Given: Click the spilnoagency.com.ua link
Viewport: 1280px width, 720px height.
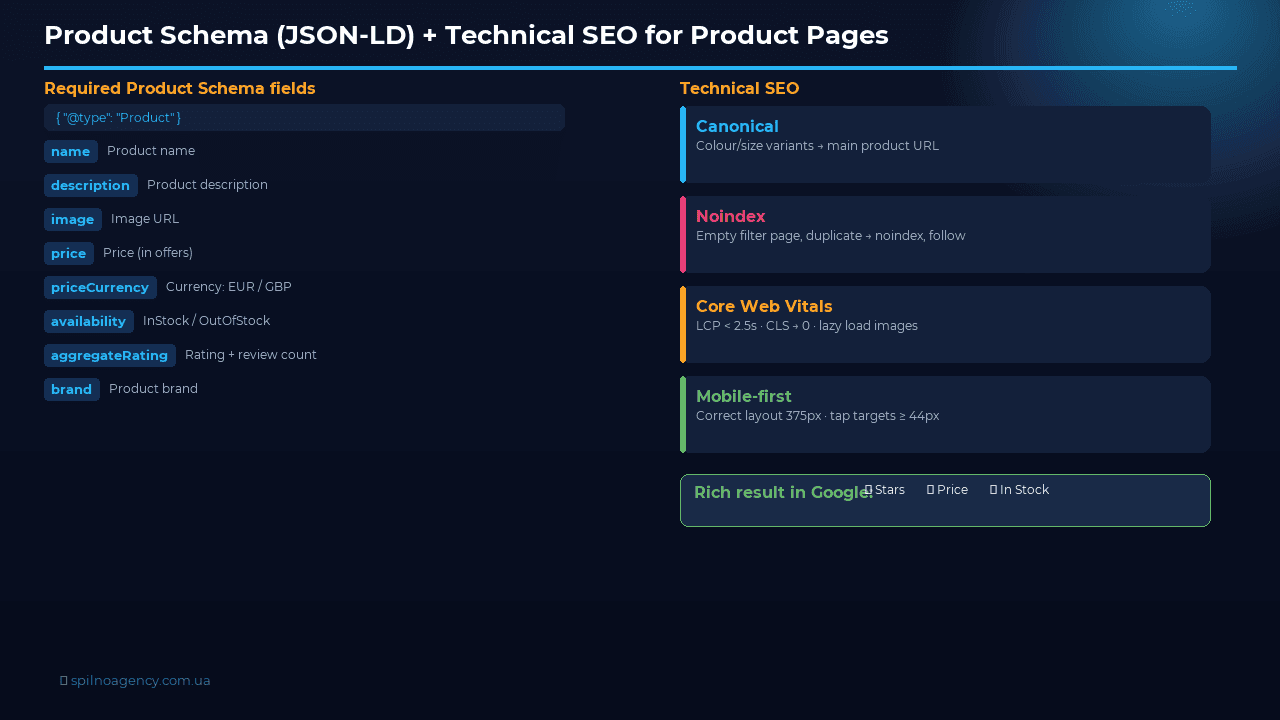Looking at the screenshot, I should tap(140, 680).
